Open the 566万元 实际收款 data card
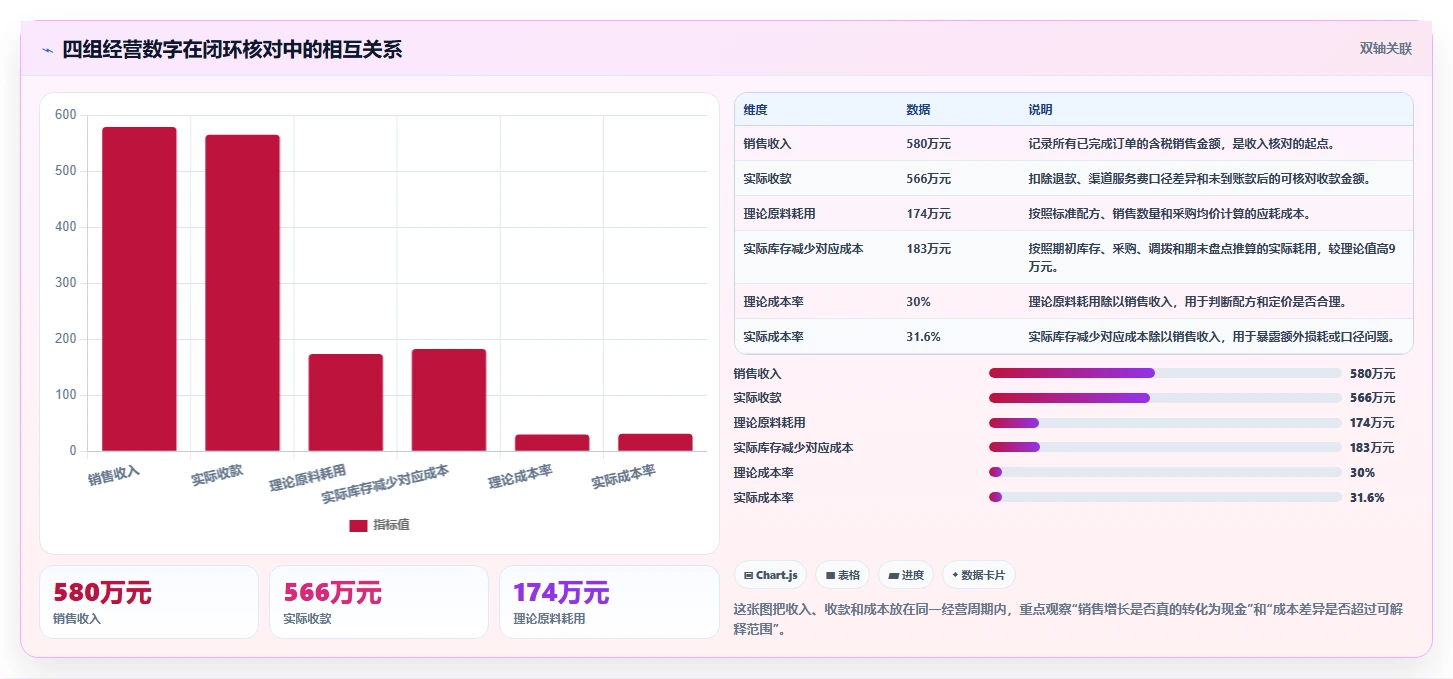The image size is (1453, 679). [379, 602]
